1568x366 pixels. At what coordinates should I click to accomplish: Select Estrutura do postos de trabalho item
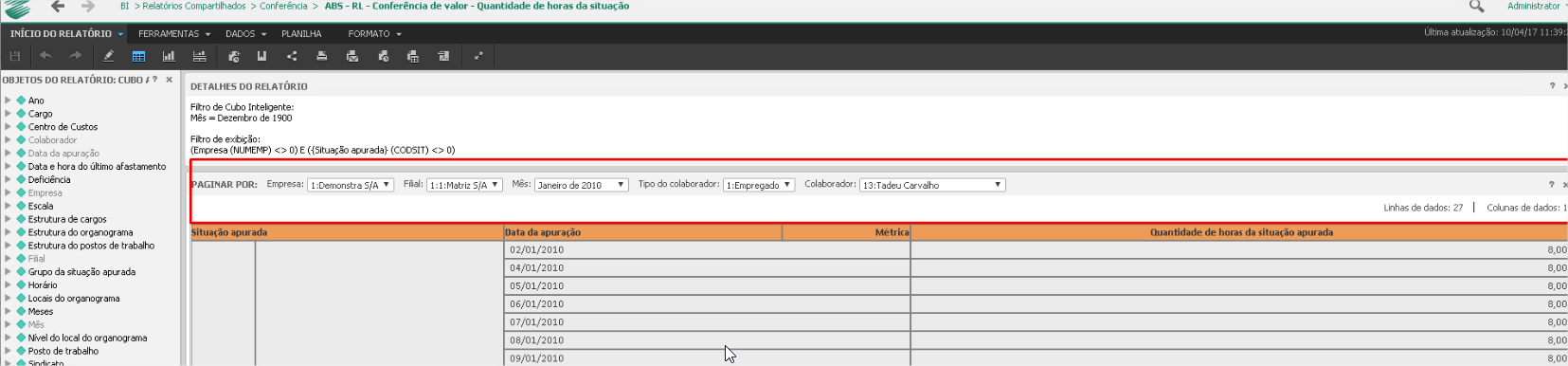(91, 246)
